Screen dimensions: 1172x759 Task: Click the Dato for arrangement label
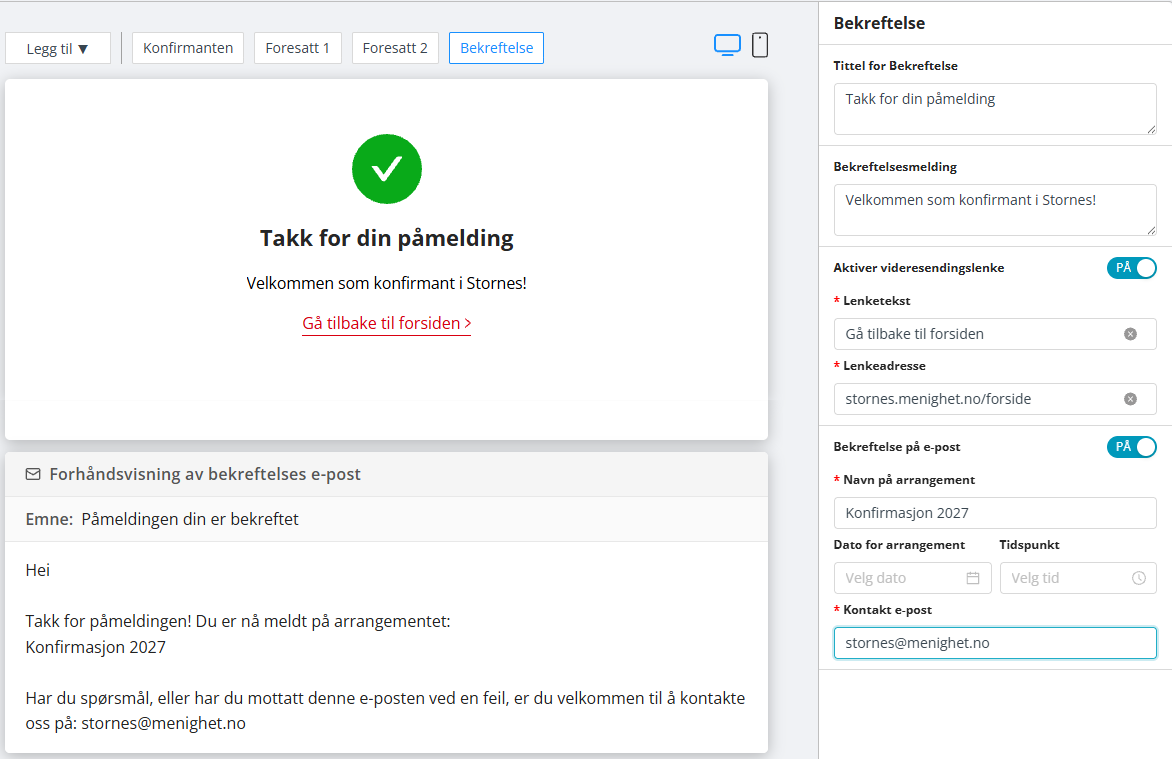[899, 545]
